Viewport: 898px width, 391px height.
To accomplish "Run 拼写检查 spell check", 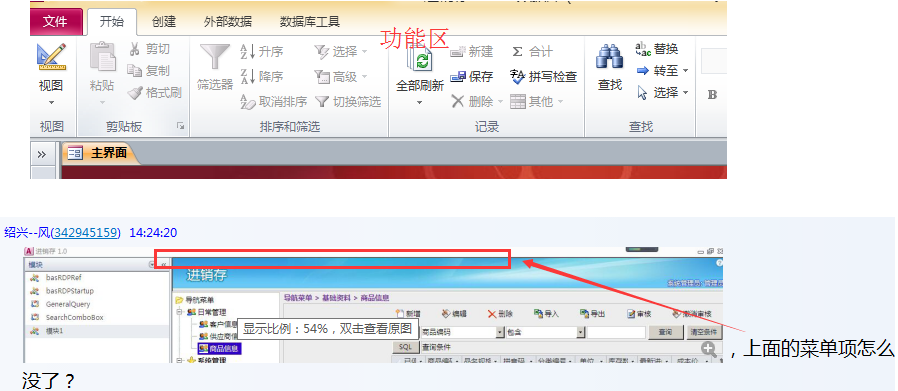I will click(x=543, y=76).
